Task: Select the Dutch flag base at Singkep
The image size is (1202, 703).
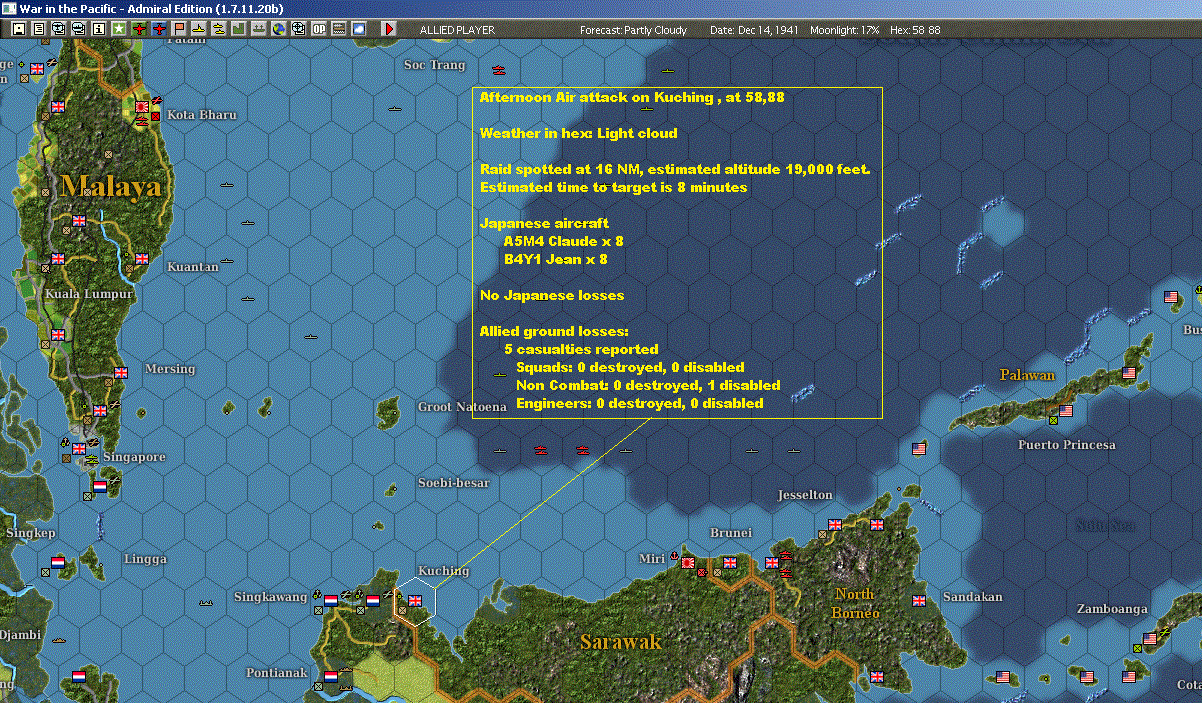Action: (58, 562)
